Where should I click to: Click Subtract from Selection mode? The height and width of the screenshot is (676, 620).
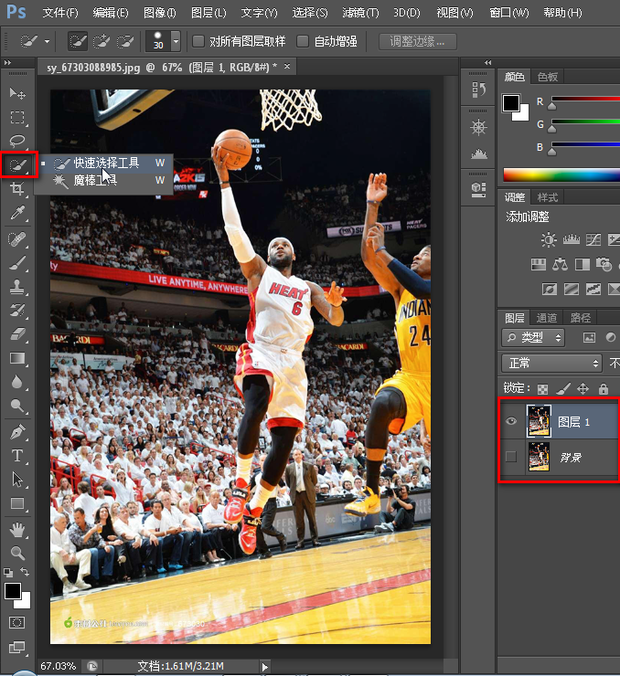[125, 42]
